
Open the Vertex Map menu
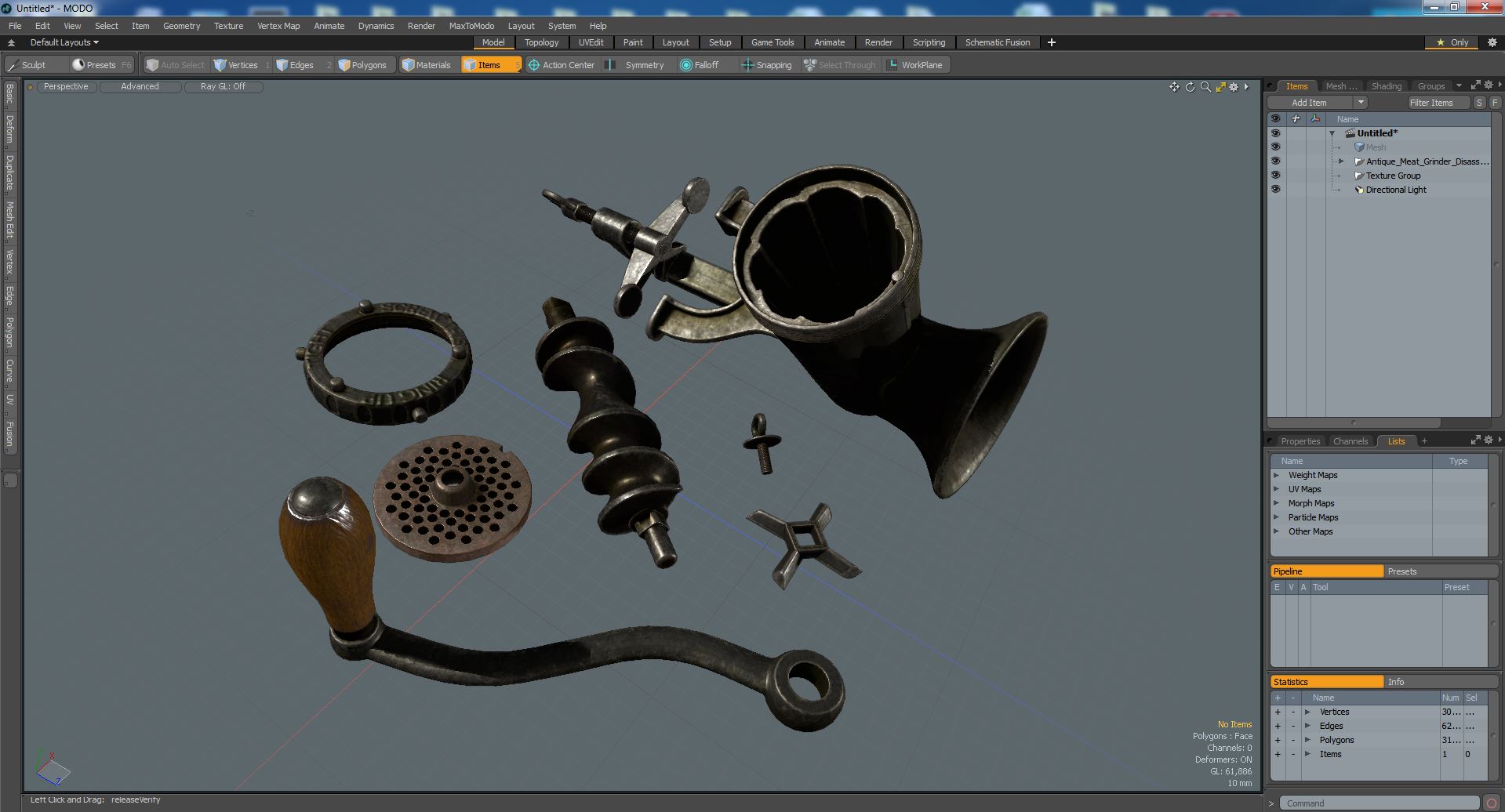pyautogui.click(x=278, y=26)
